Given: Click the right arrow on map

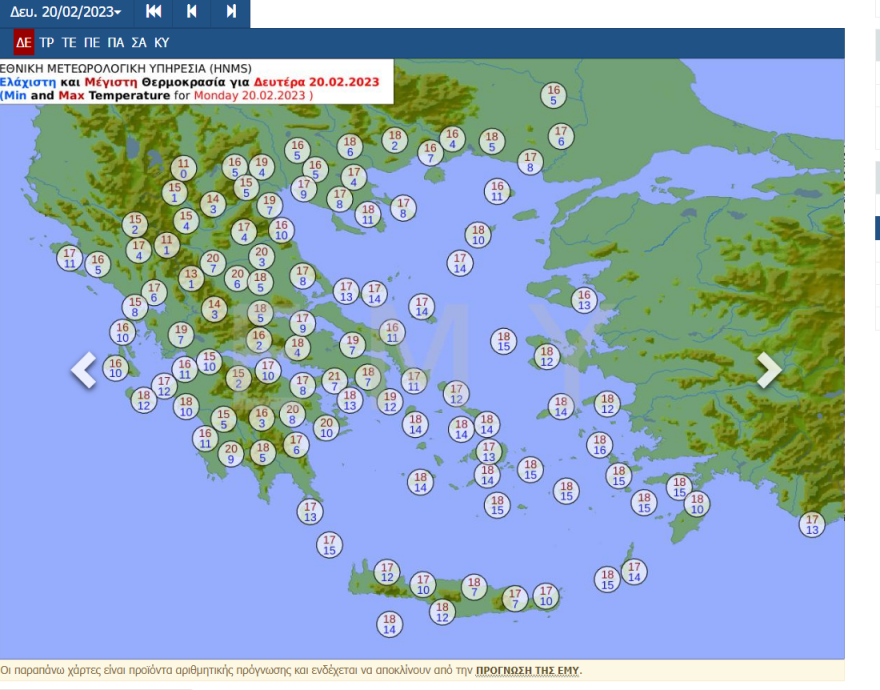Looking at the screenshot, I should (768, 370).
